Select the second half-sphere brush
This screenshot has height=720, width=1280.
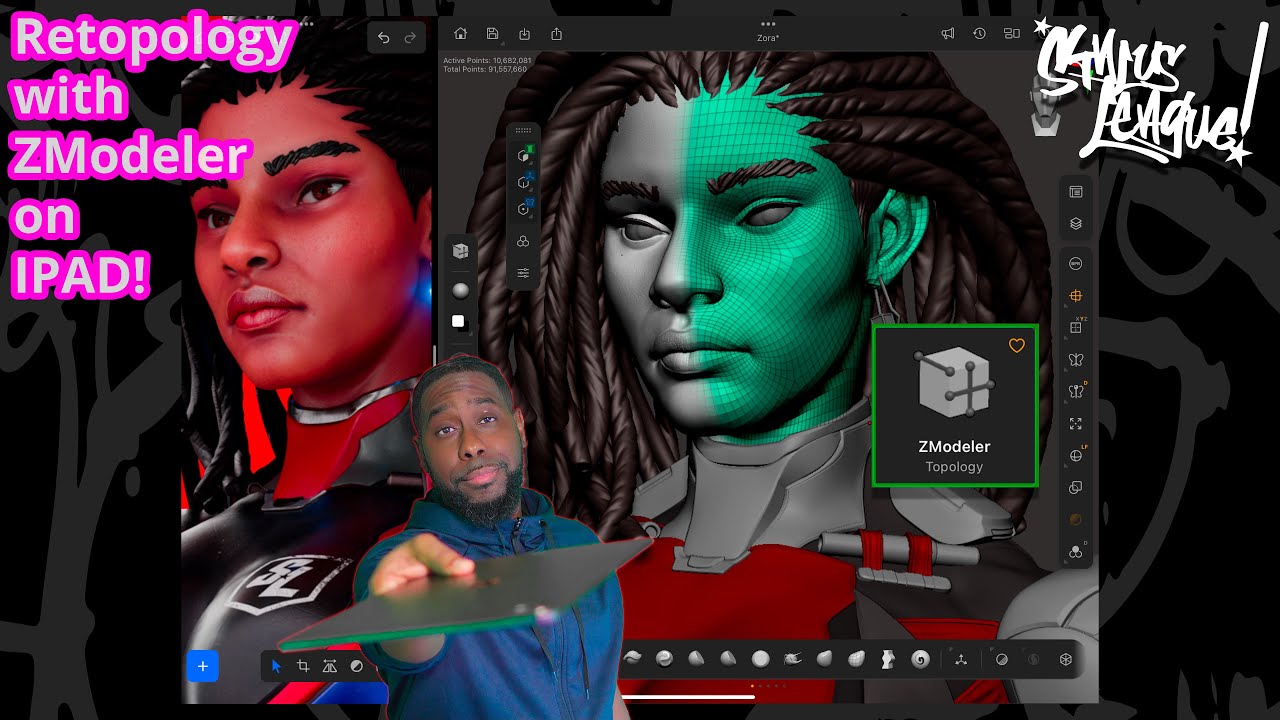tap(728, 658)
